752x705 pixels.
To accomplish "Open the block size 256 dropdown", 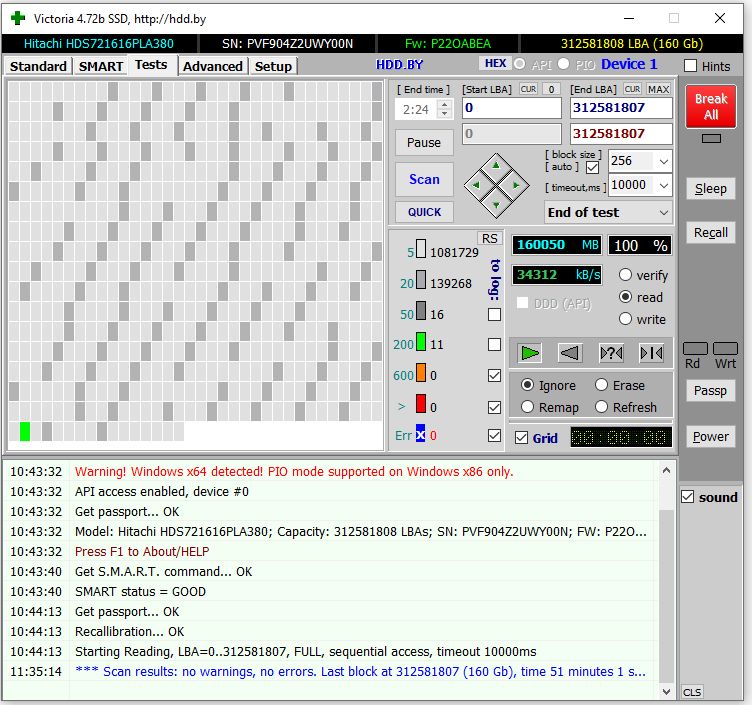I will pos(664,161).
